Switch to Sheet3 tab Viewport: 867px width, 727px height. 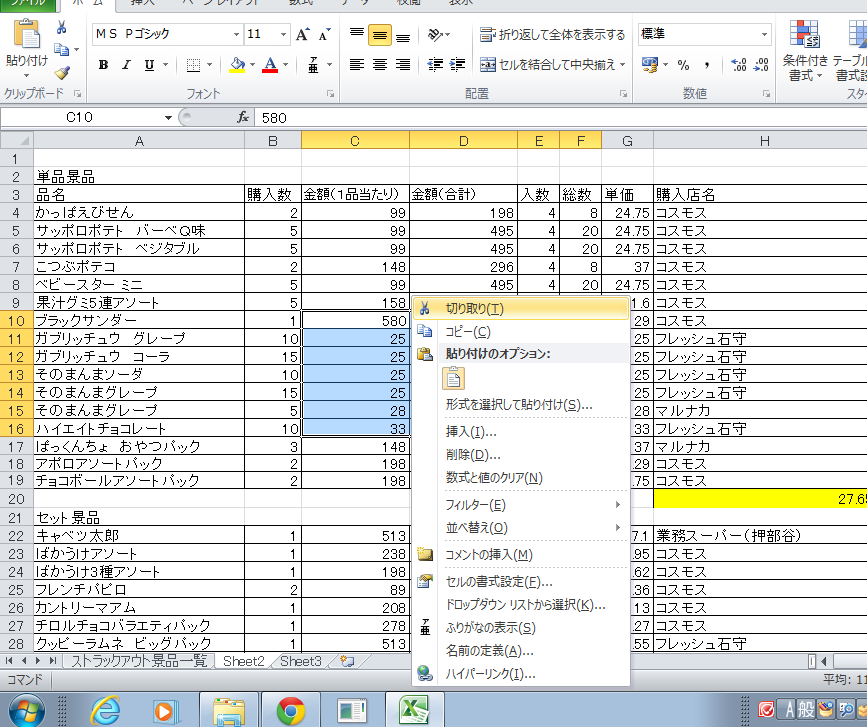tap(300, 661)
